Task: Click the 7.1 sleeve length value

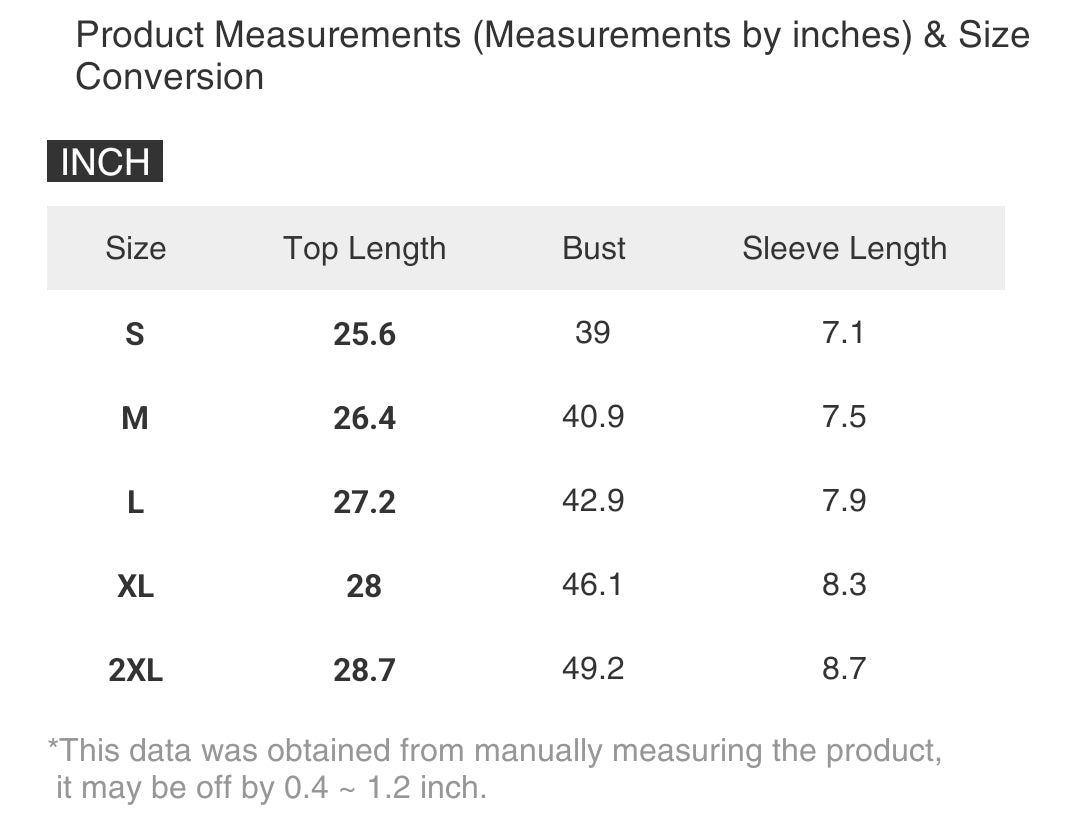Action: point(843,332)
